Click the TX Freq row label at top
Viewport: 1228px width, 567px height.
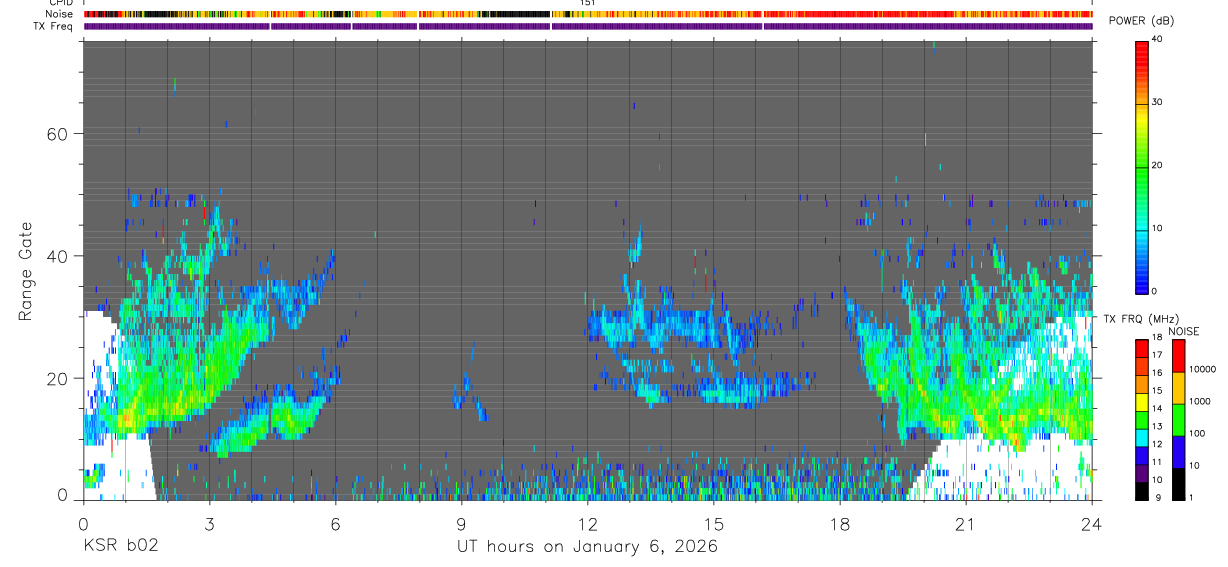tap(55, 26)
